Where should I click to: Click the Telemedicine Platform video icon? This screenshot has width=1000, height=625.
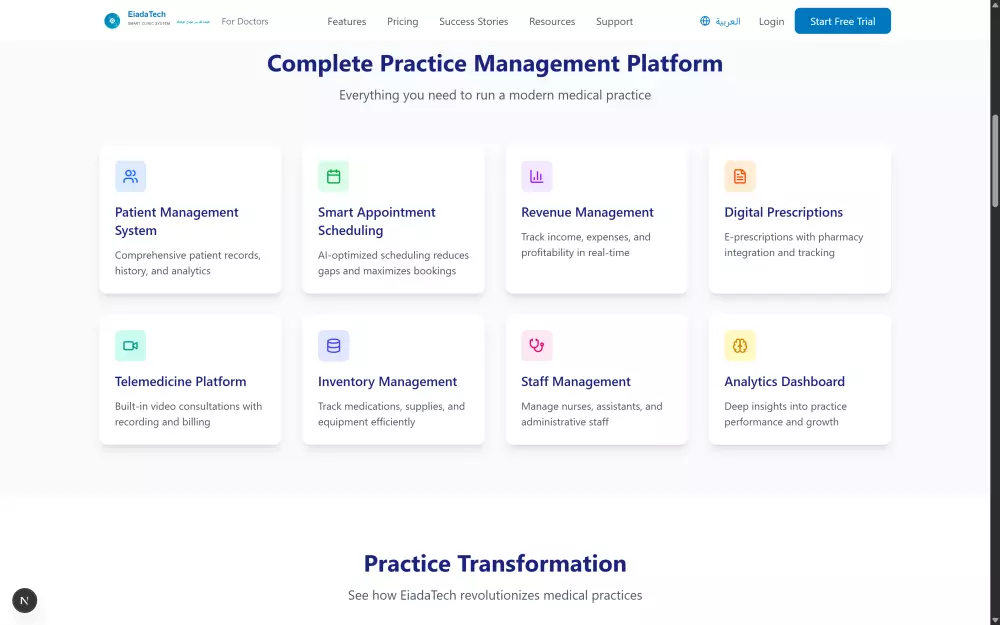pos(130,345)
